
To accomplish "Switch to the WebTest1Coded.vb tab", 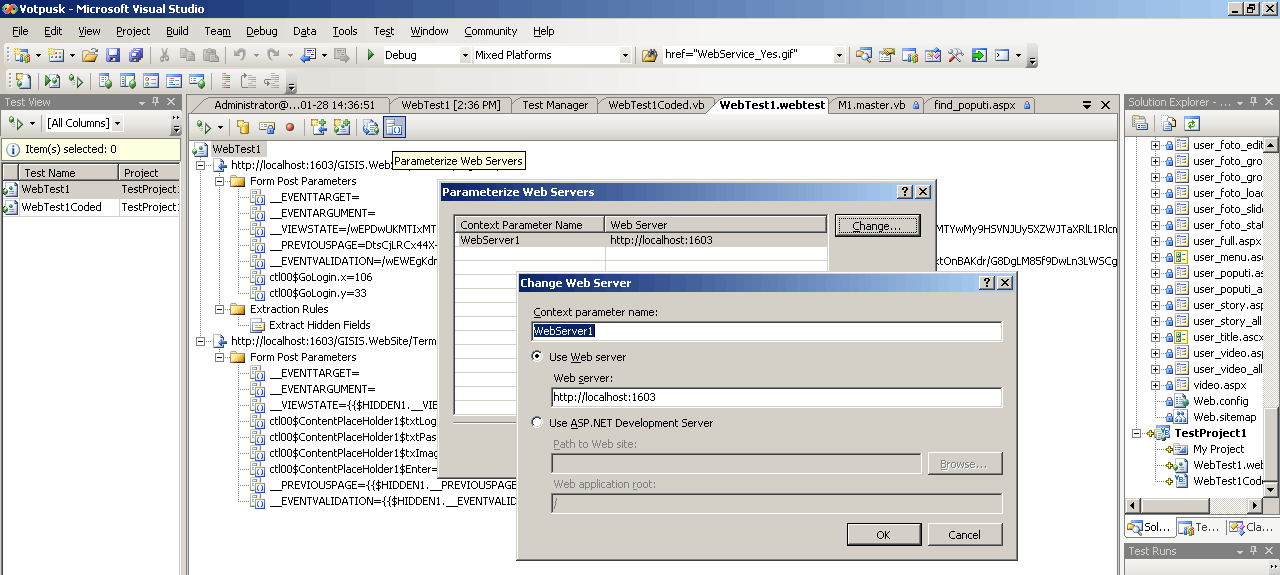I will [x=656, y=104].
